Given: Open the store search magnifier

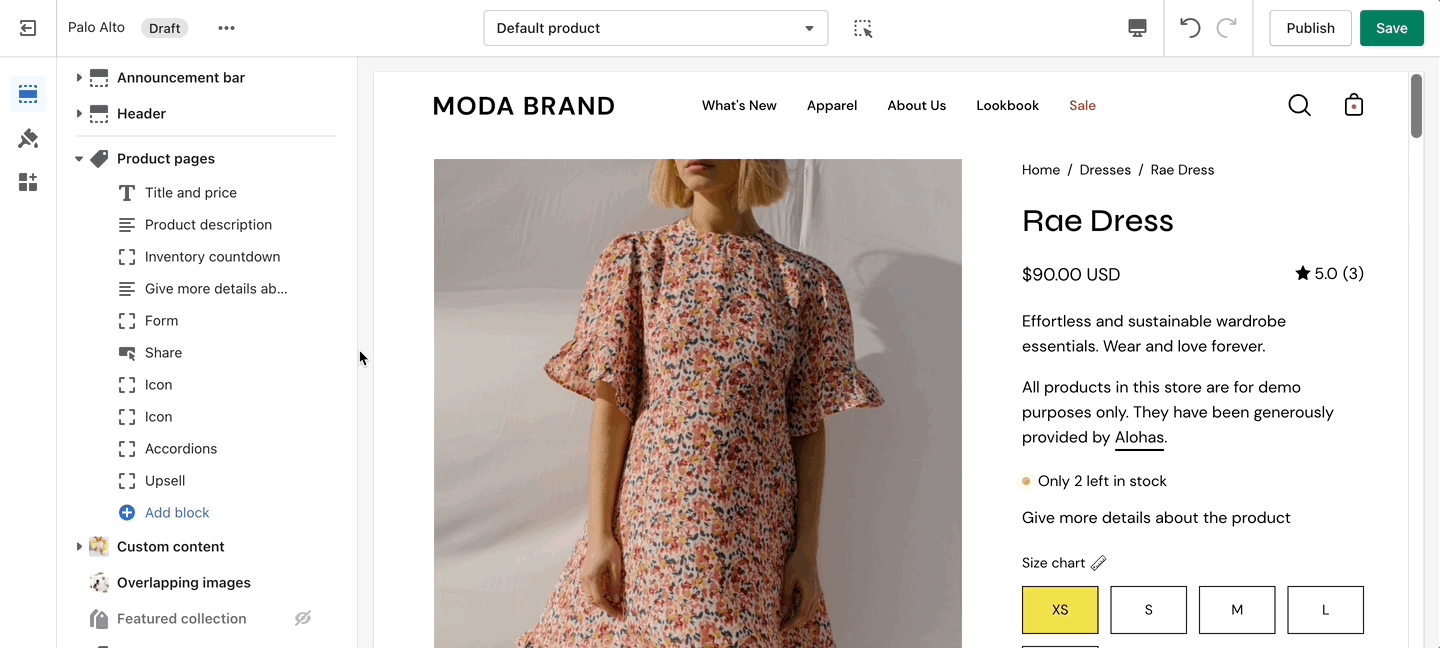Looking at the screenshot, I should (x=1299, y=105).
